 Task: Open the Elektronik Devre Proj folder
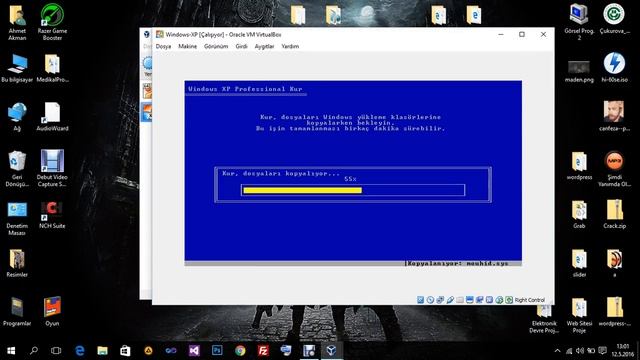[544, 318]
